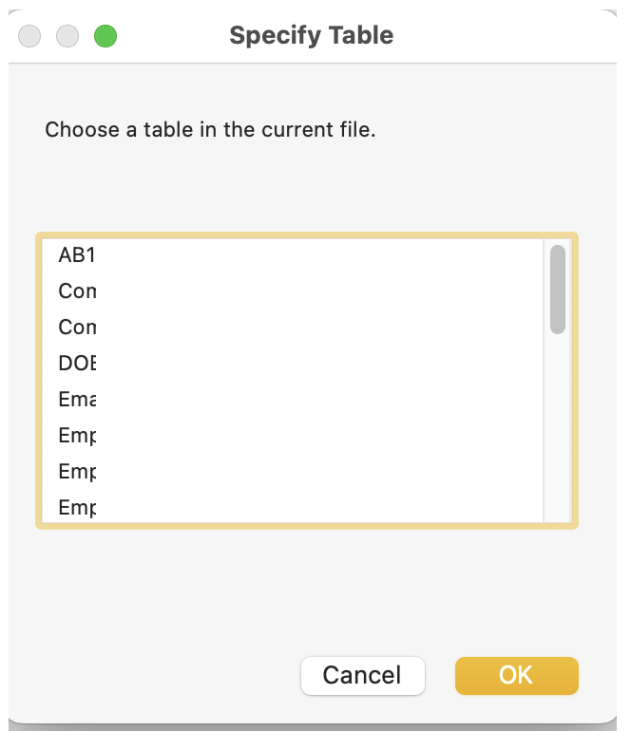Click the gray minimize window button
The width and height of the screenshot is (631, 750).
67,36
